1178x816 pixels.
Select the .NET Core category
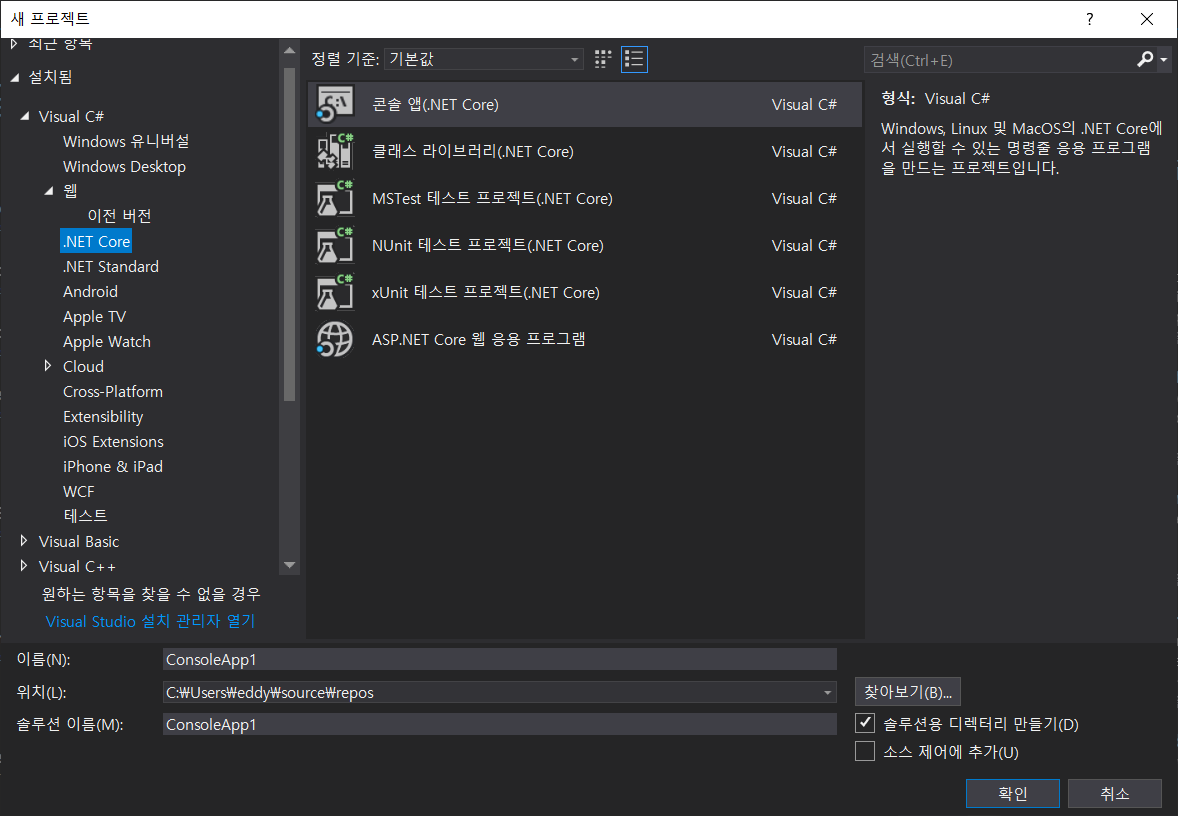(96, 241)
